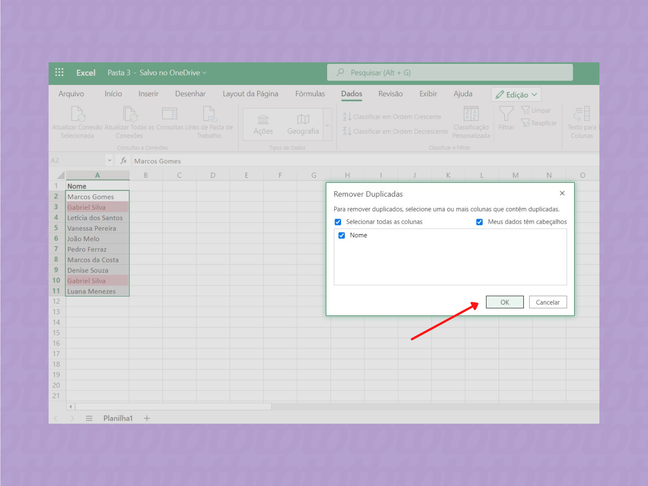Image resolution: width=648 pixels, height=486 pixels.
Task: Switch to the Desenhar tab
Action: pos(190,94)
